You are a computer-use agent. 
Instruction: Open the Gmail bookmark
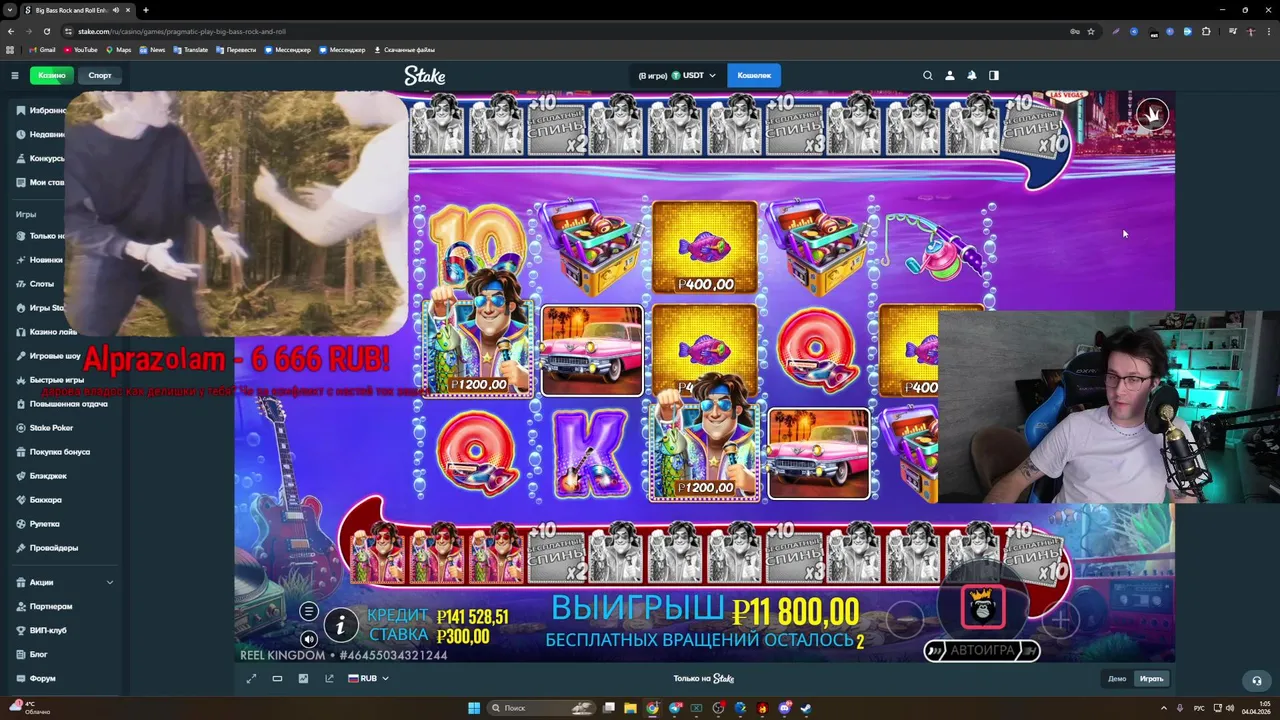(x=42, y=49)
